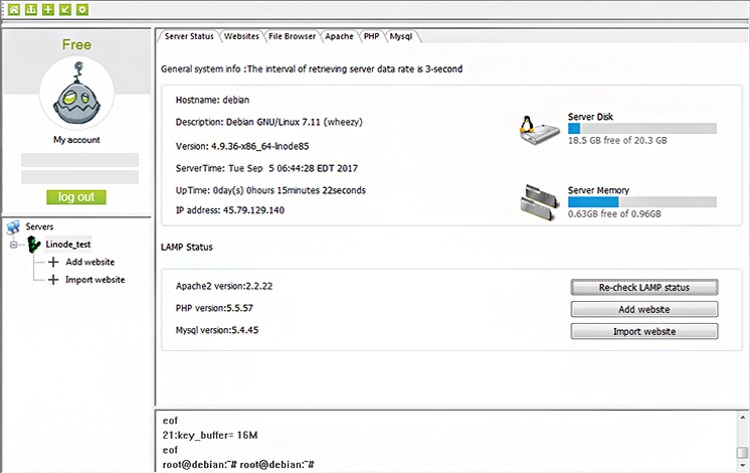
Task: Click the Server Memory usage bar
Action: click(x=642, y=202)
